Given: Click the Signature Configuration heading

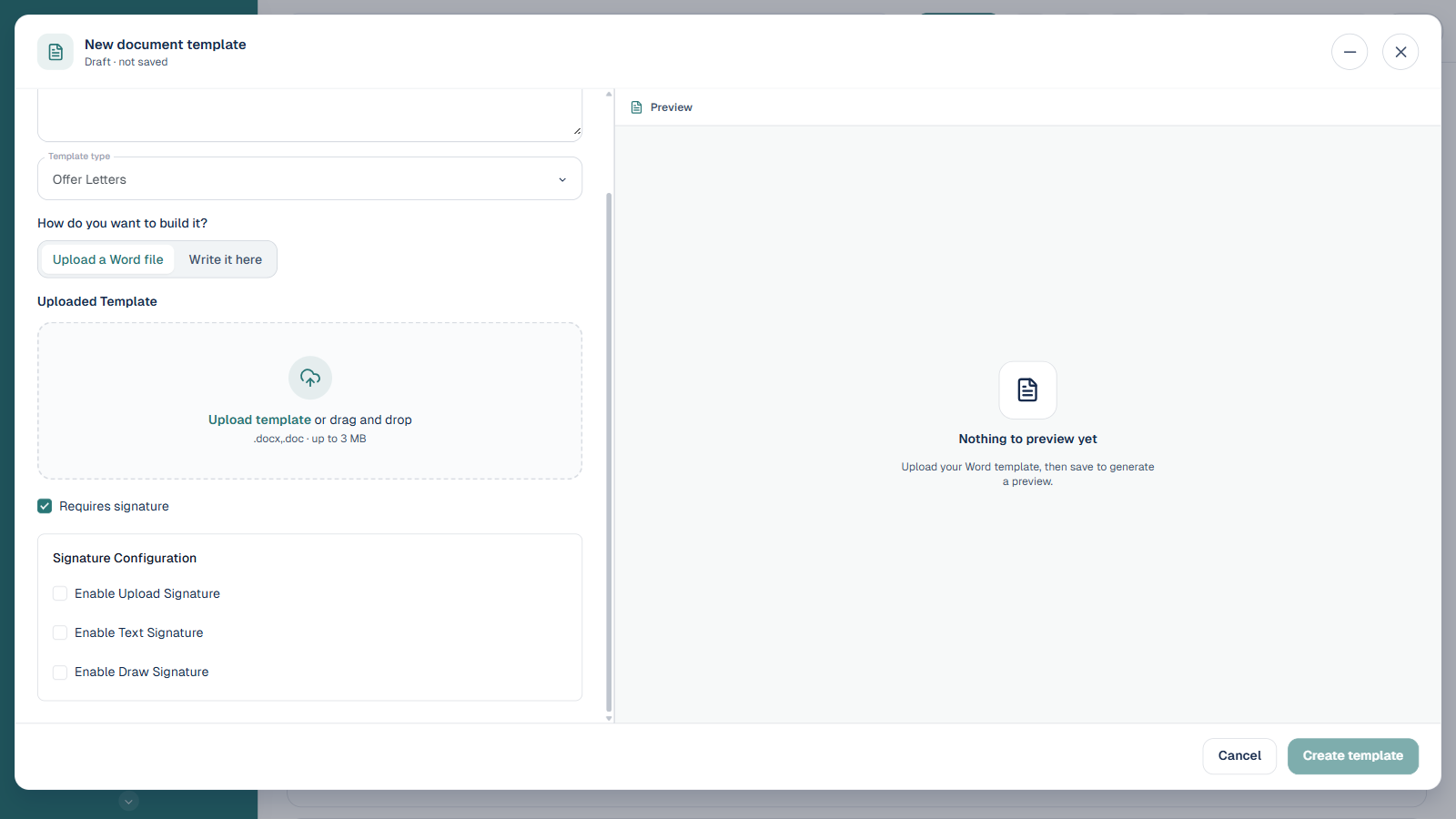Looking at the screenshot, I should click(125, 558).
